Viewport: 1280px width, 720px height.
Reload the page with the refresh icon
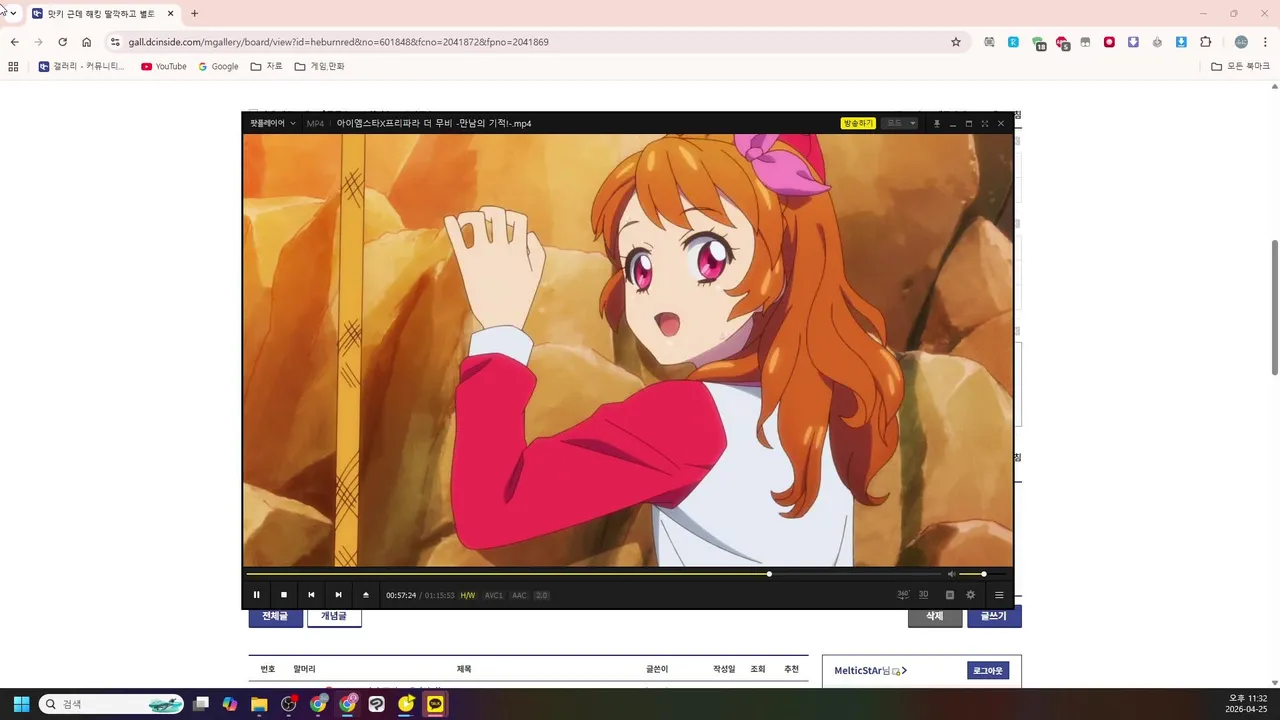pyautogui.click(x=62, y=42)
